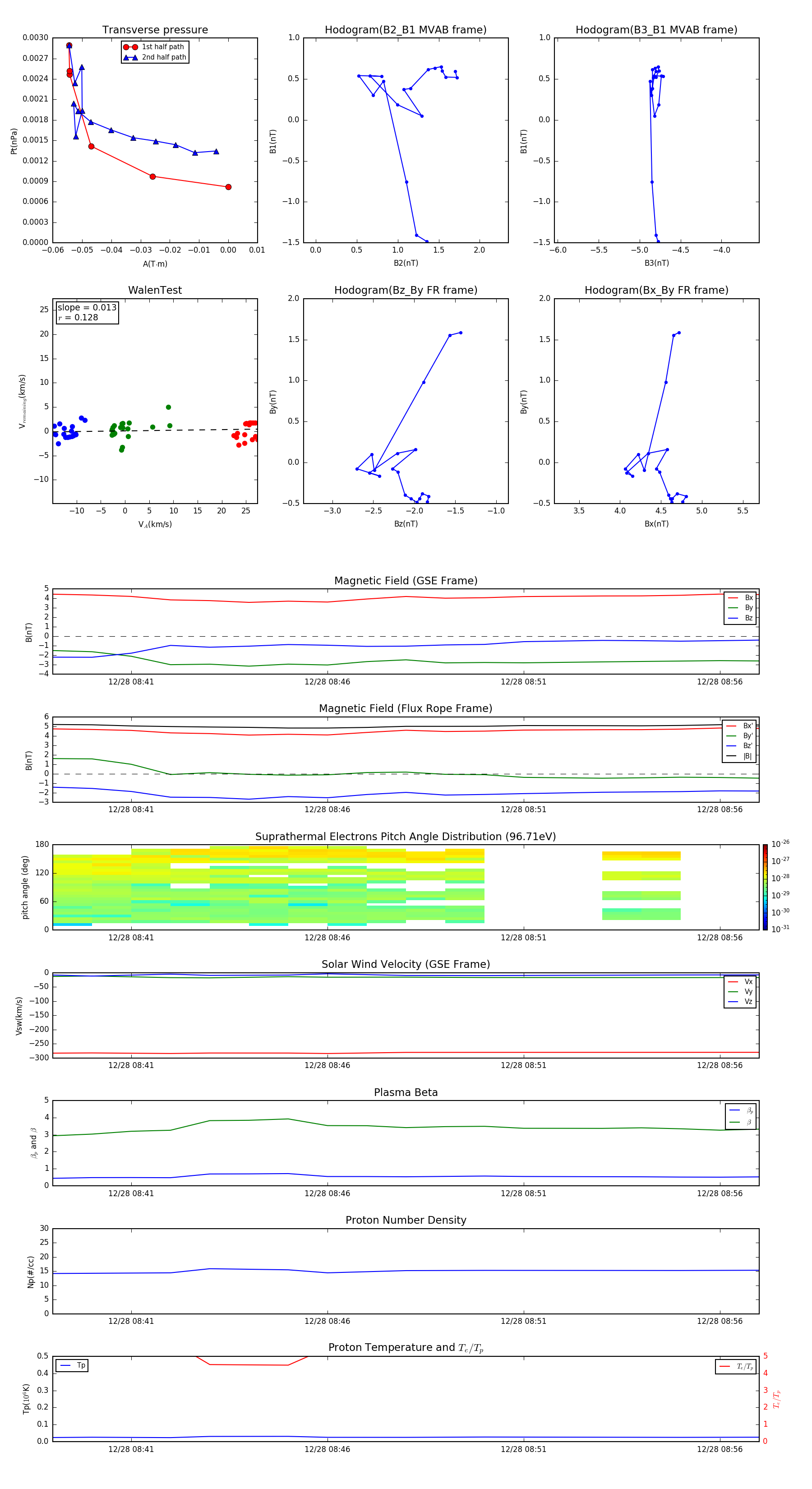Click the 'Tp(10^6K)' left axis label
This screenshot has width=812, height=1489.
(x=26, y=1399)
